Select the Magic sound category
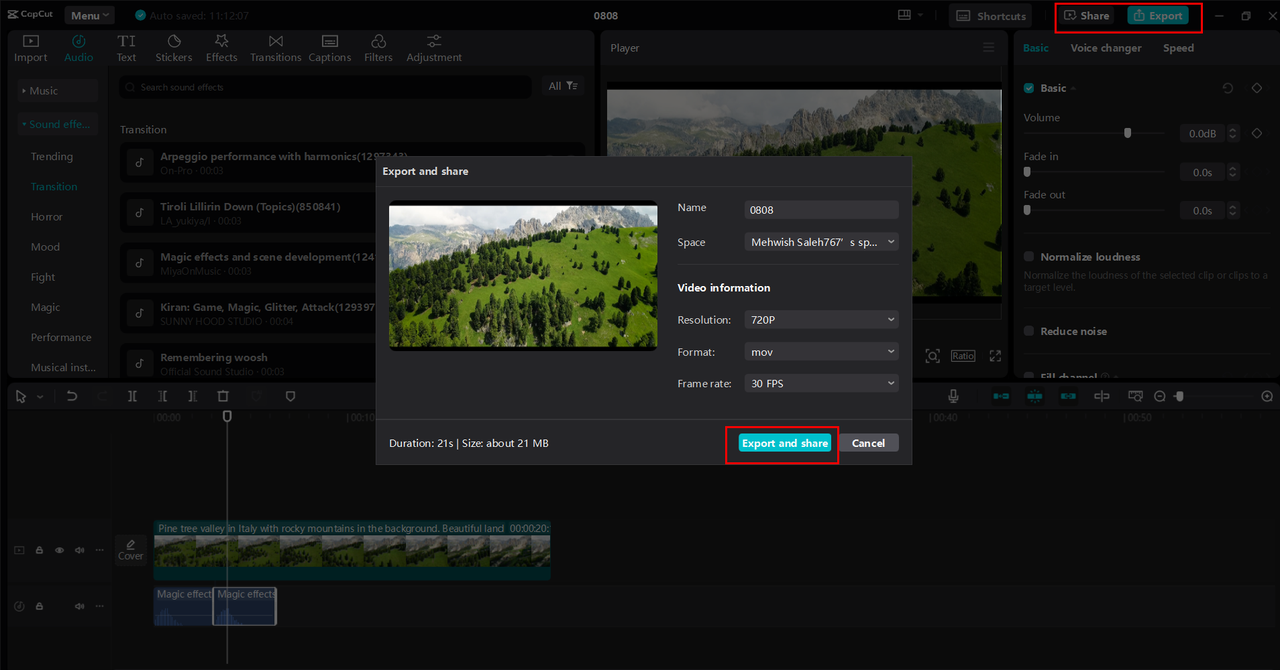The height and width of the screenshot is (670, 1280). [x=45, y=307]
